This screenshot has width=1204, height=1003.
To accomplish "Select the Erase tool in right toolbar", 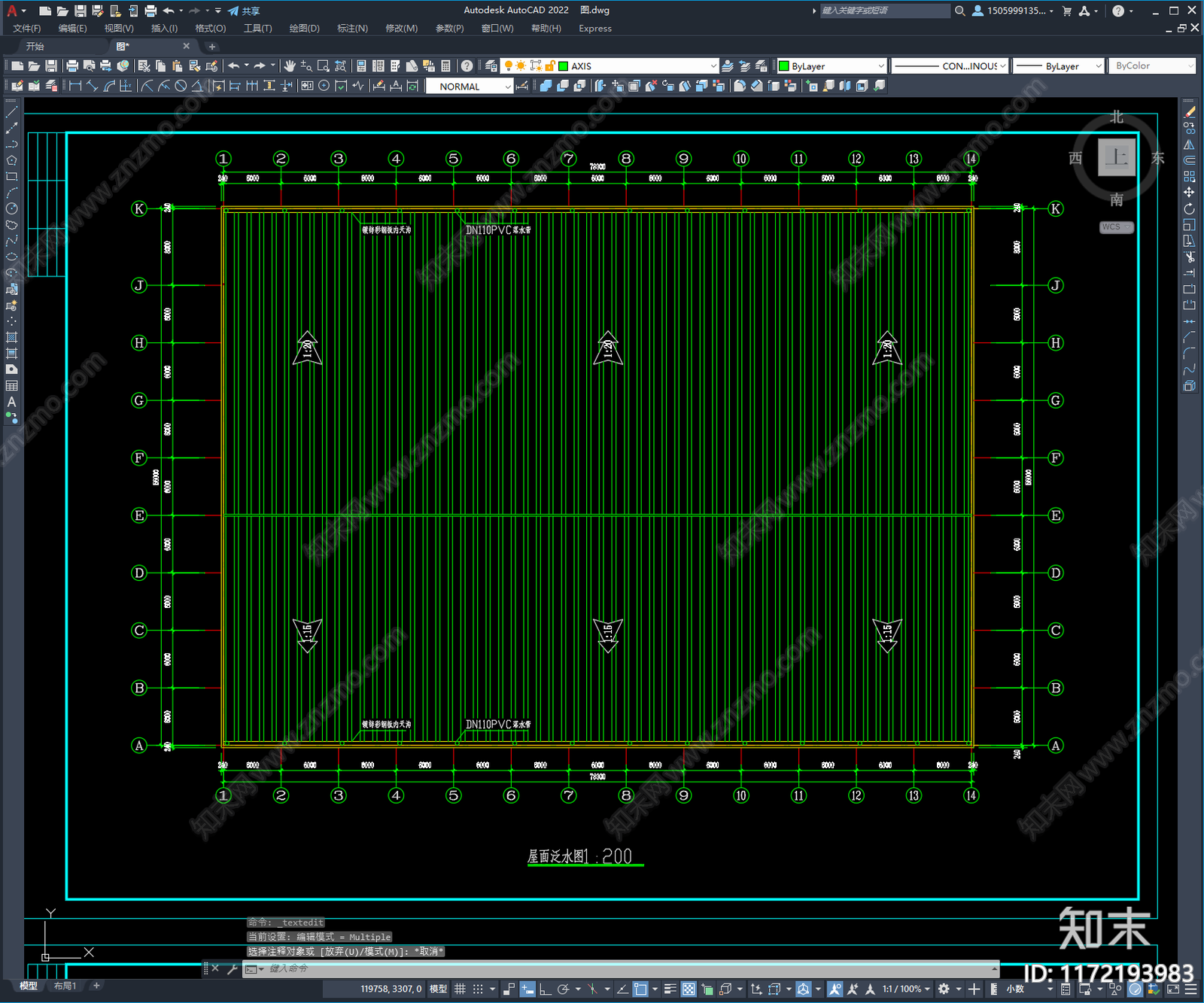I will coord(1189,111).
